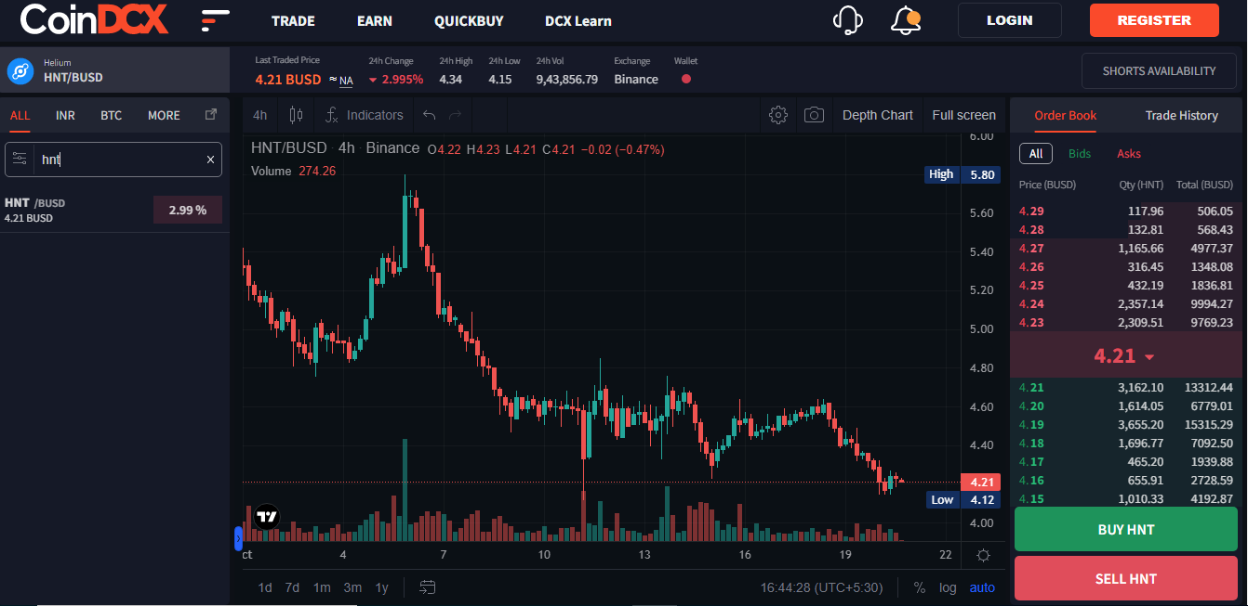Image resolution: width=1248 pixels, height=608 pixels.
Task: Click the Helium coin icon
Action: point(20,71)
